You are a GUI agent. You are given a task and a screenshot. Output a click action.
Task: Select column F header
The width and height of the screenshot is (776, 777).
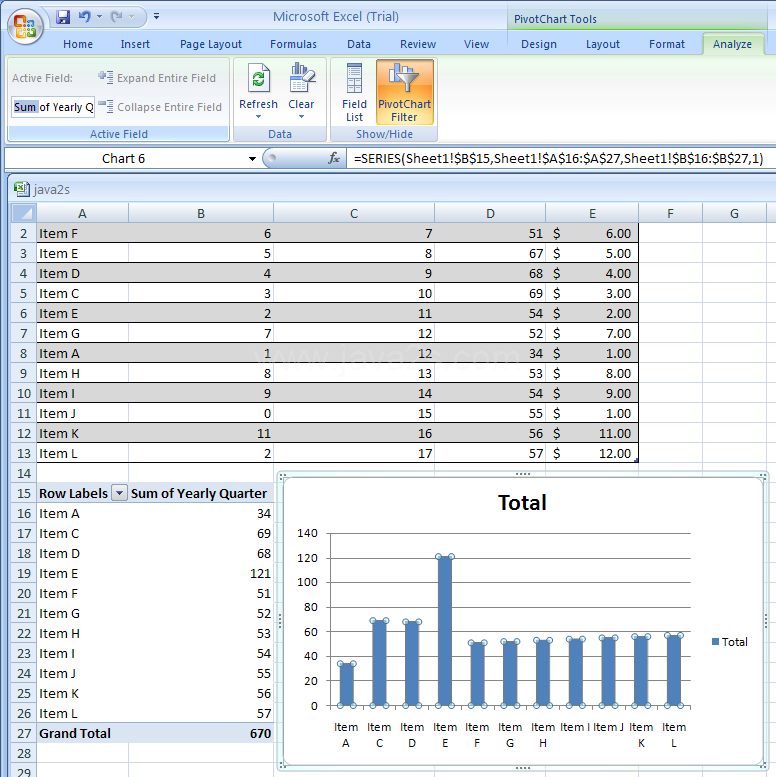670,214
